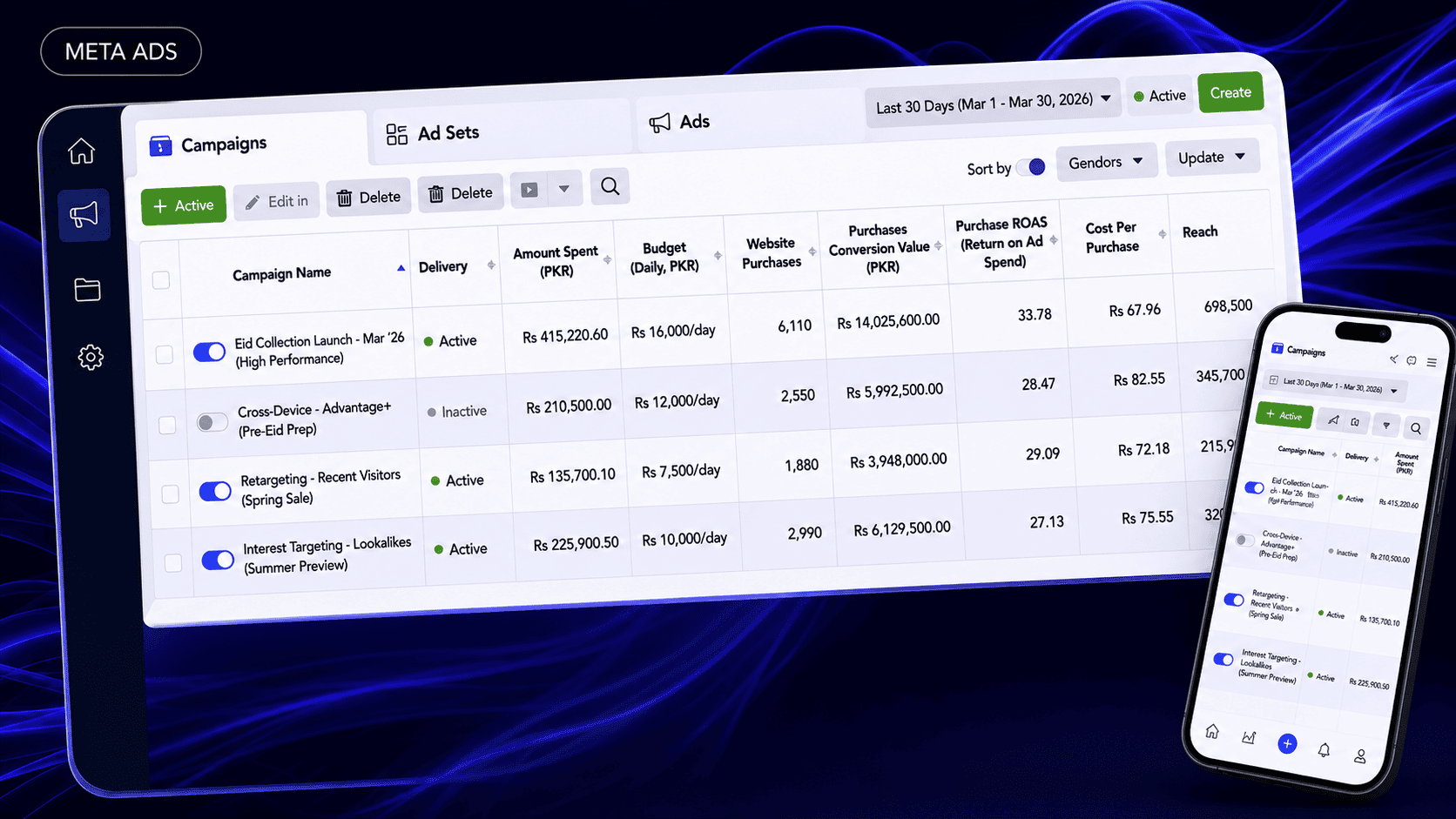Disable the Retargeting Recent Visitors desktop toggle

pos(215,491)
